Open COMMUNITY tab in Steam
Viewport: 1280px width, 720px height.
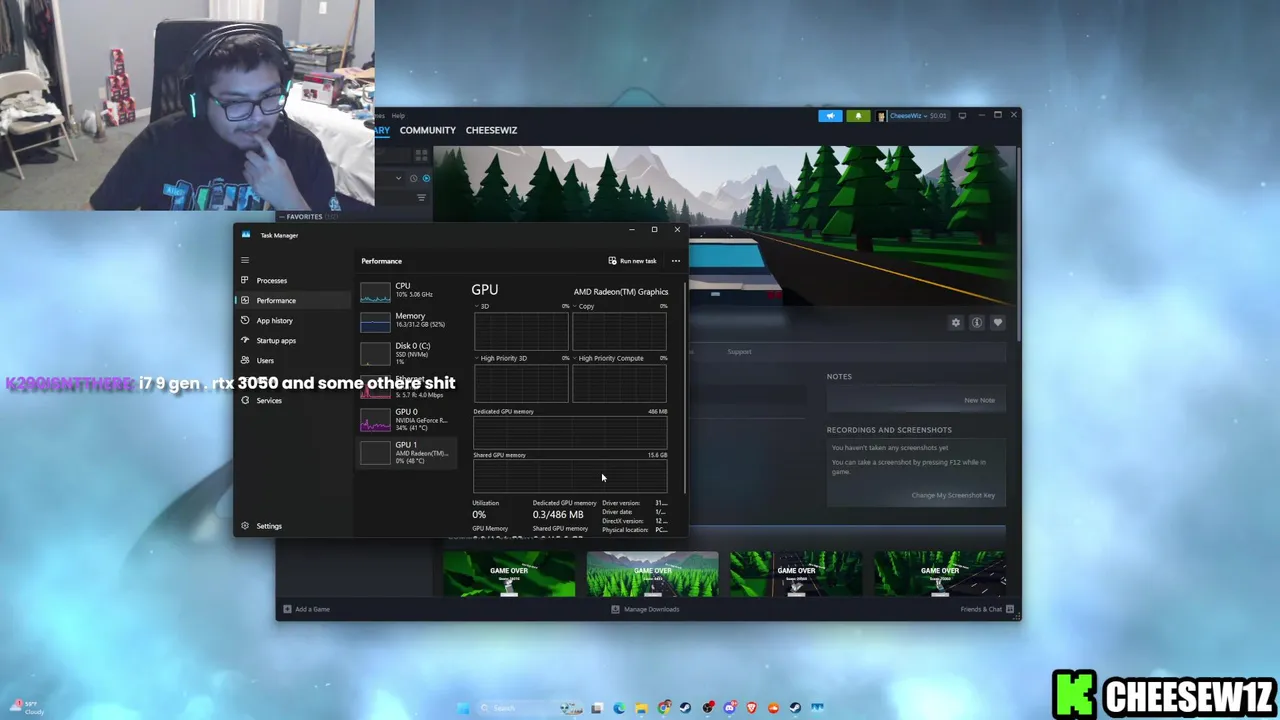click(427, 130)
